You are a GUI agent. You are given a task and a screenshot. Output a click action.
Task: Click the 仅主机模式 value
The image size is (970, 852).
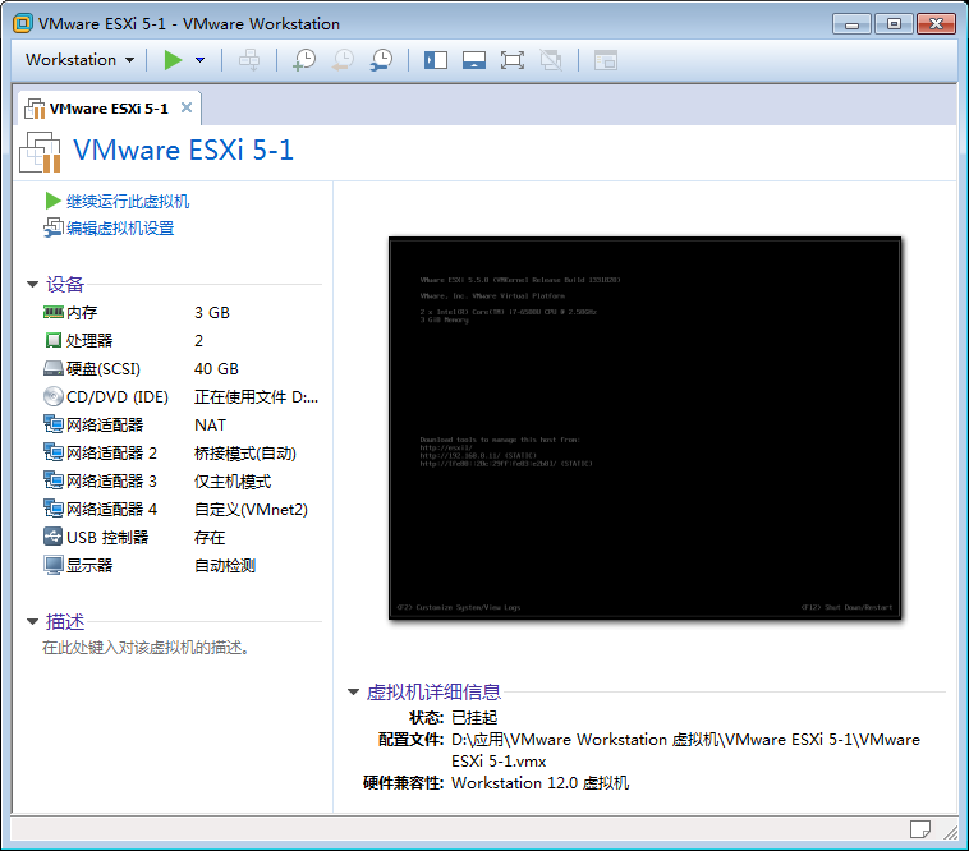(x=233, y=481)
